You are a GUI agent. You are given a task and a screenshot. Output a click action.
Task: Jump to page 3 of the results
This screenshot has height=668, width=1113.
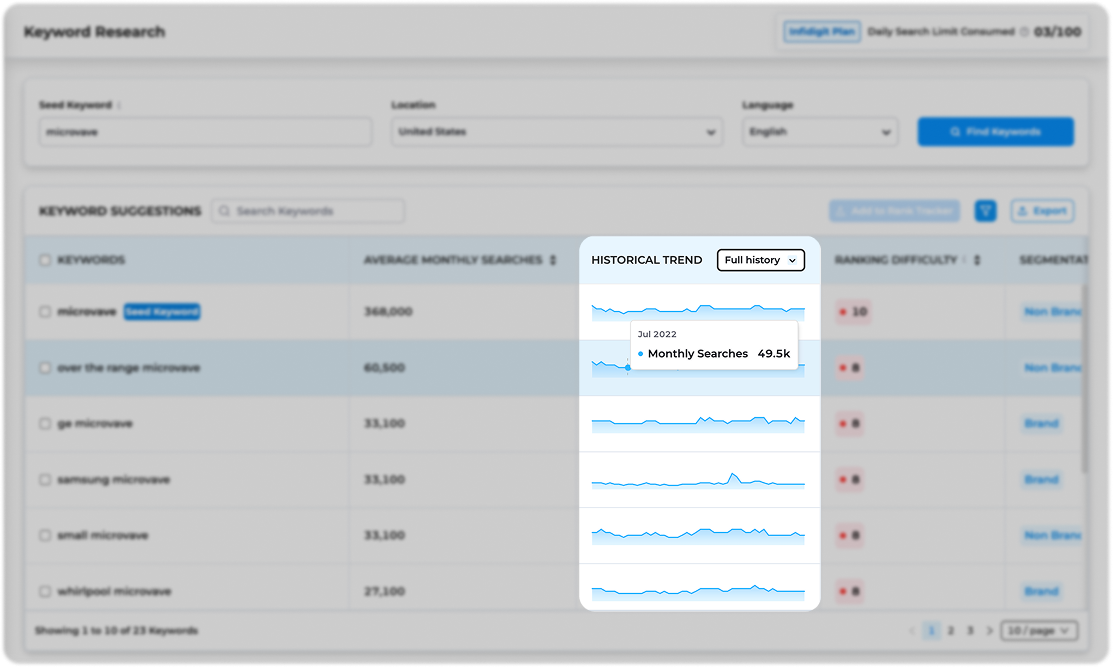968,631
